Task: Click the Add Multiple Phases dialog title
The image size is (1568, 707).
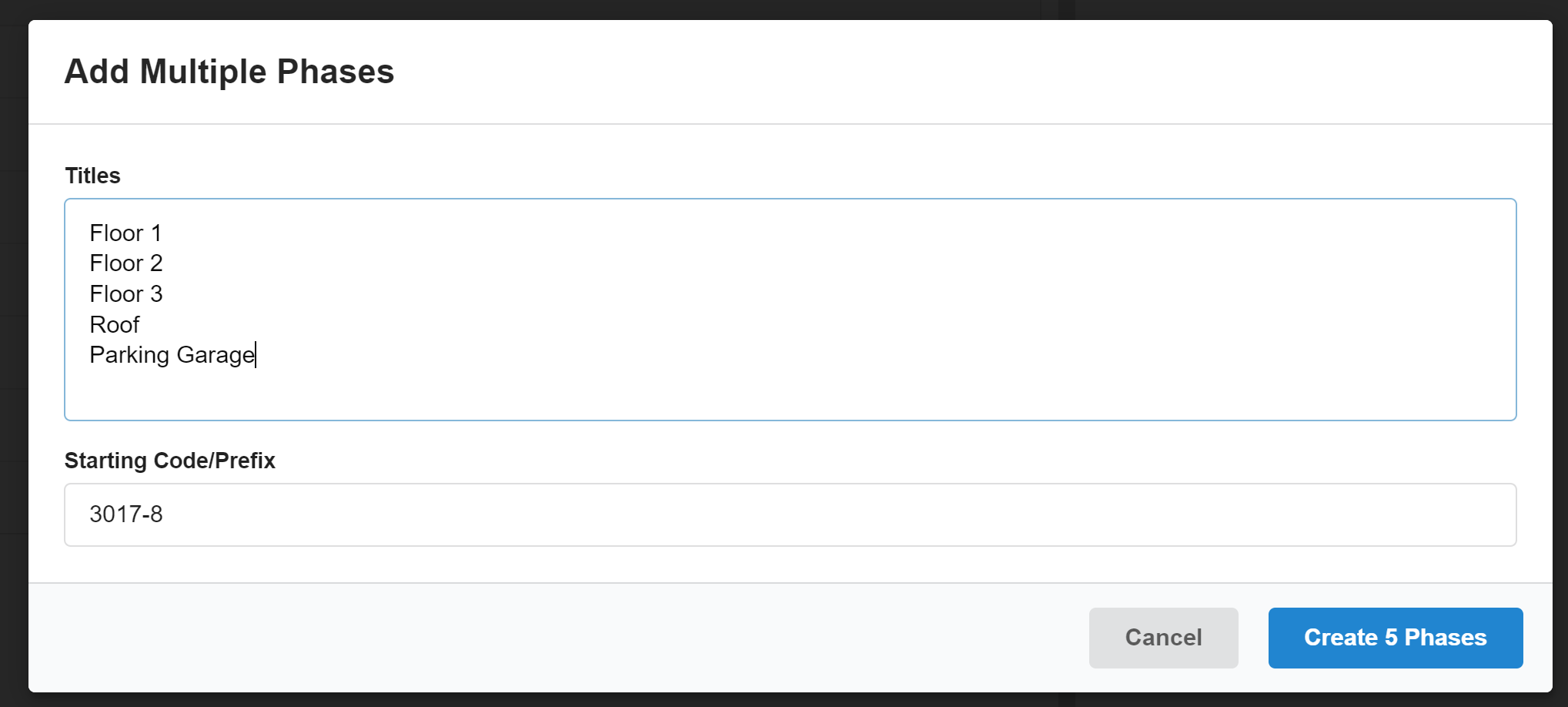Action: coord(229,71)
